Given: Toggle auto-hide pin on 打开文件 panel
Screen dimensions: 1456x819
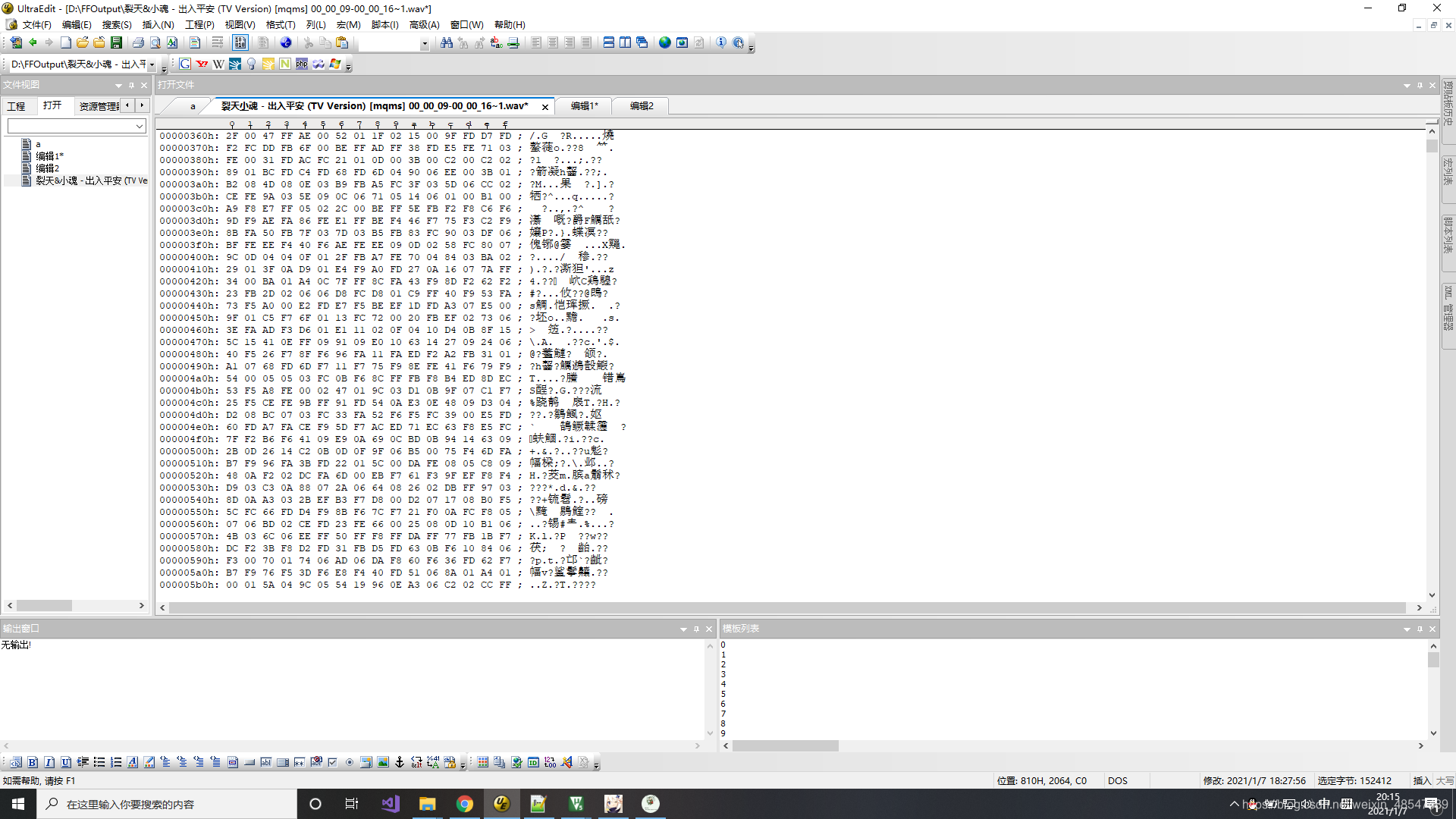Looking at the screenshot, I should (1420, 86).
